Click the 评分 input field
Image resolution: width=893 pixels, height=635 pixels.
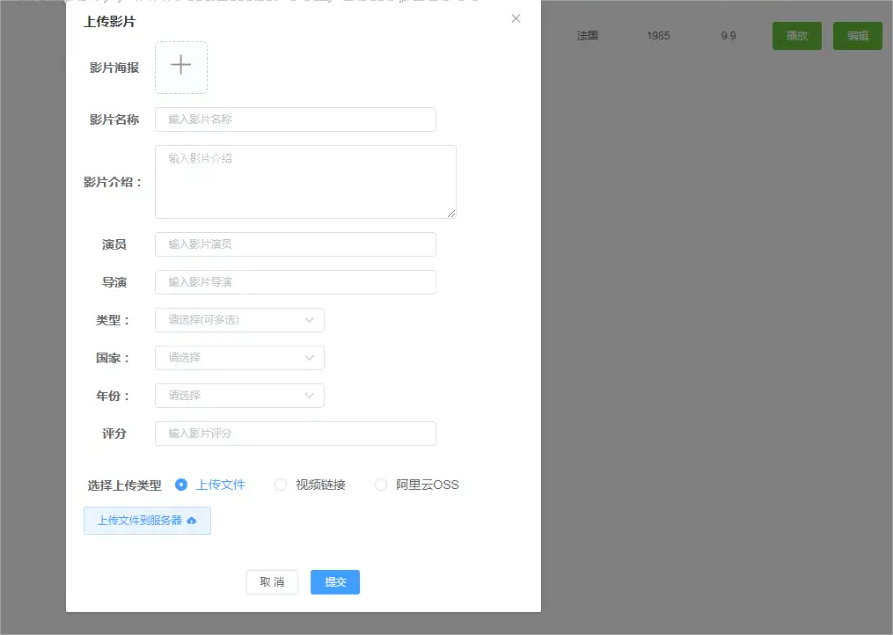pyautogui.click(x=296, y=433)
